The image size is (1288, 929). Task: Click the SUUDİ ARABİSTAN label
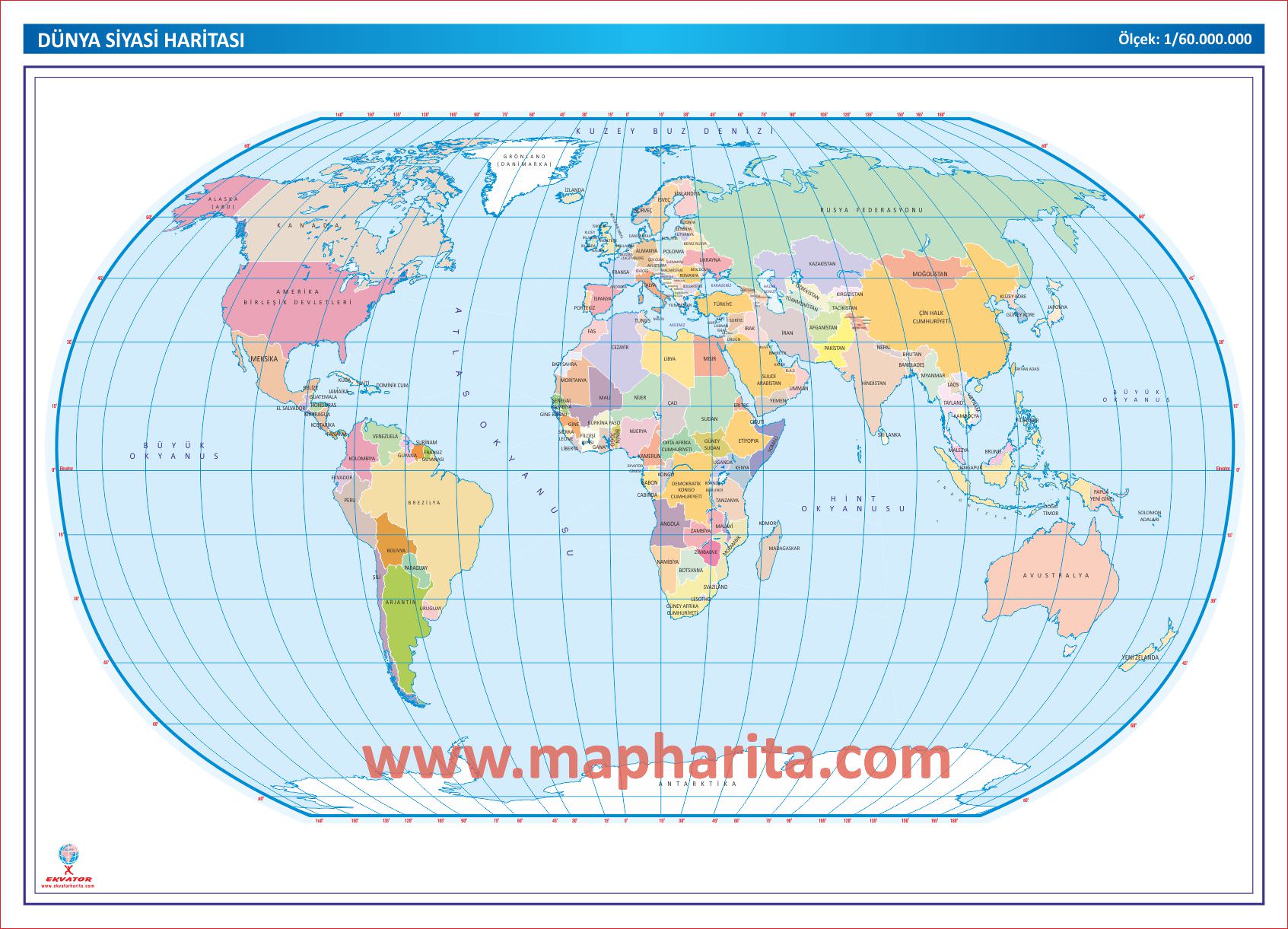(x=769, y=380)
